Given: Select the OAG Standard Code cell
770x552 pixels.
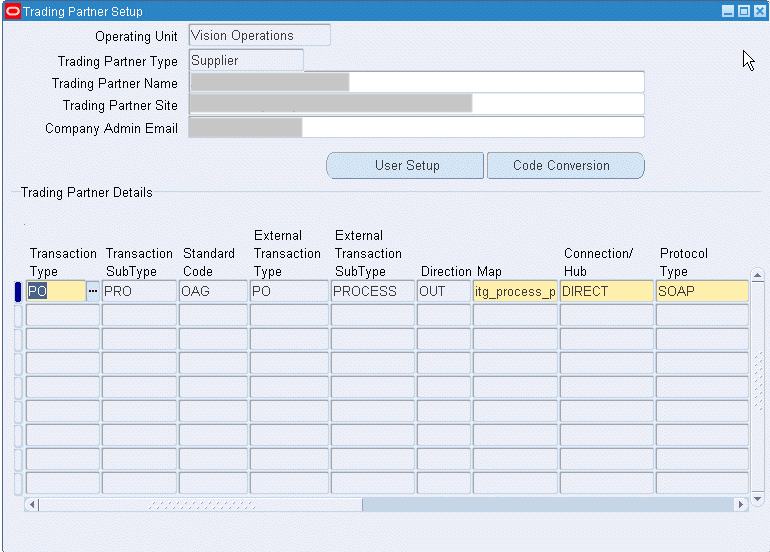Looking at the screenshot, I should coord(213,291).
